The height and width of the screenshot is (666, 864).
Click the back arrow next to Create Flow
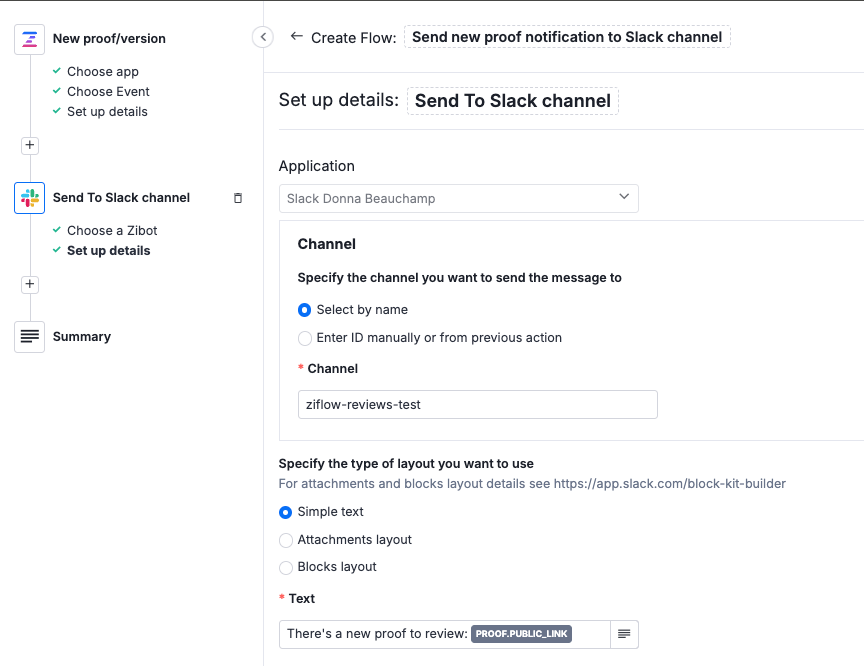[296, 37]
